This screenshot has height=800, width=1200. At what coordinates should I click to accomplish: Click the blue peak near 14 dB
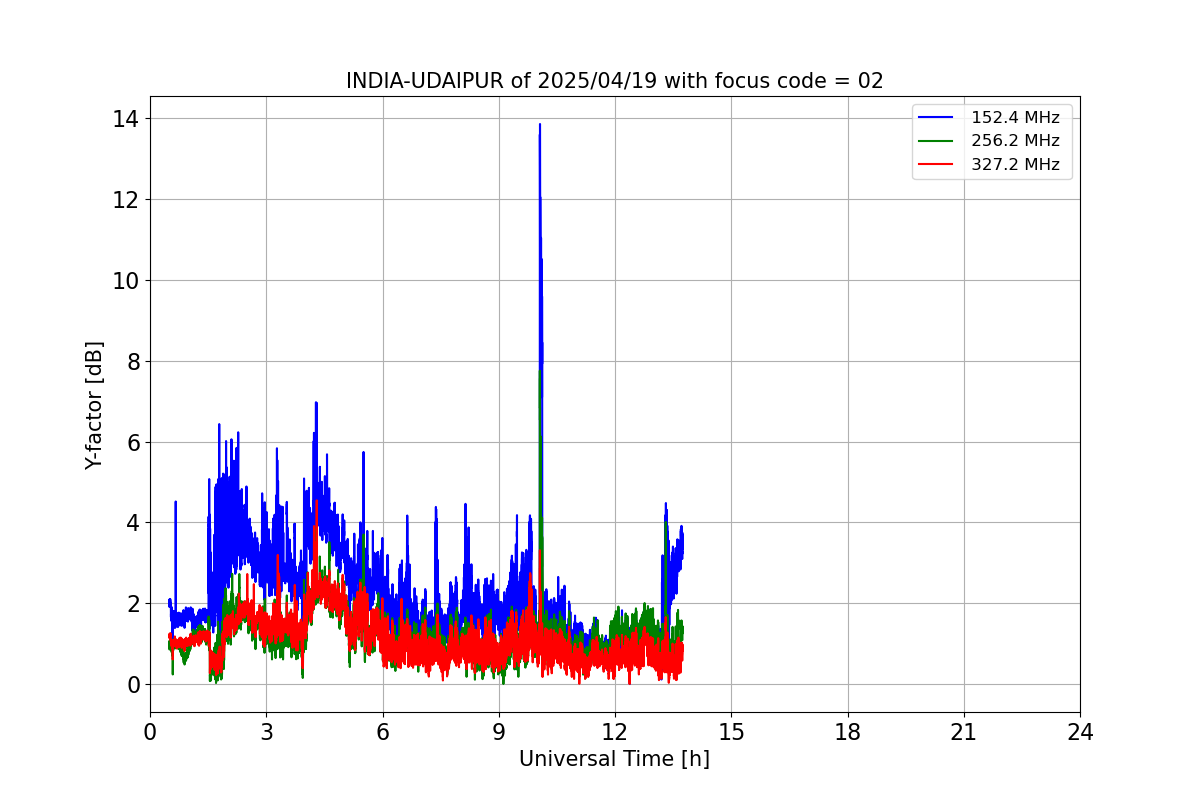(540, 126)
